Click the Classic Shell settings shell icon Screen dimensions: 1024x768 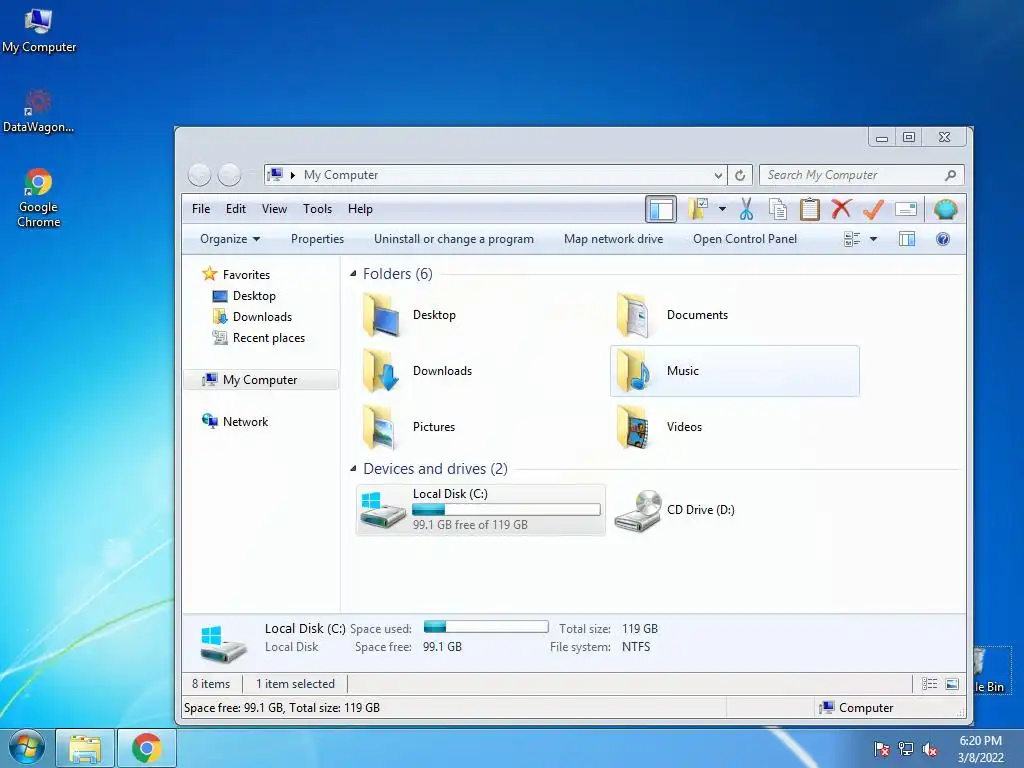tap(945, 209)
